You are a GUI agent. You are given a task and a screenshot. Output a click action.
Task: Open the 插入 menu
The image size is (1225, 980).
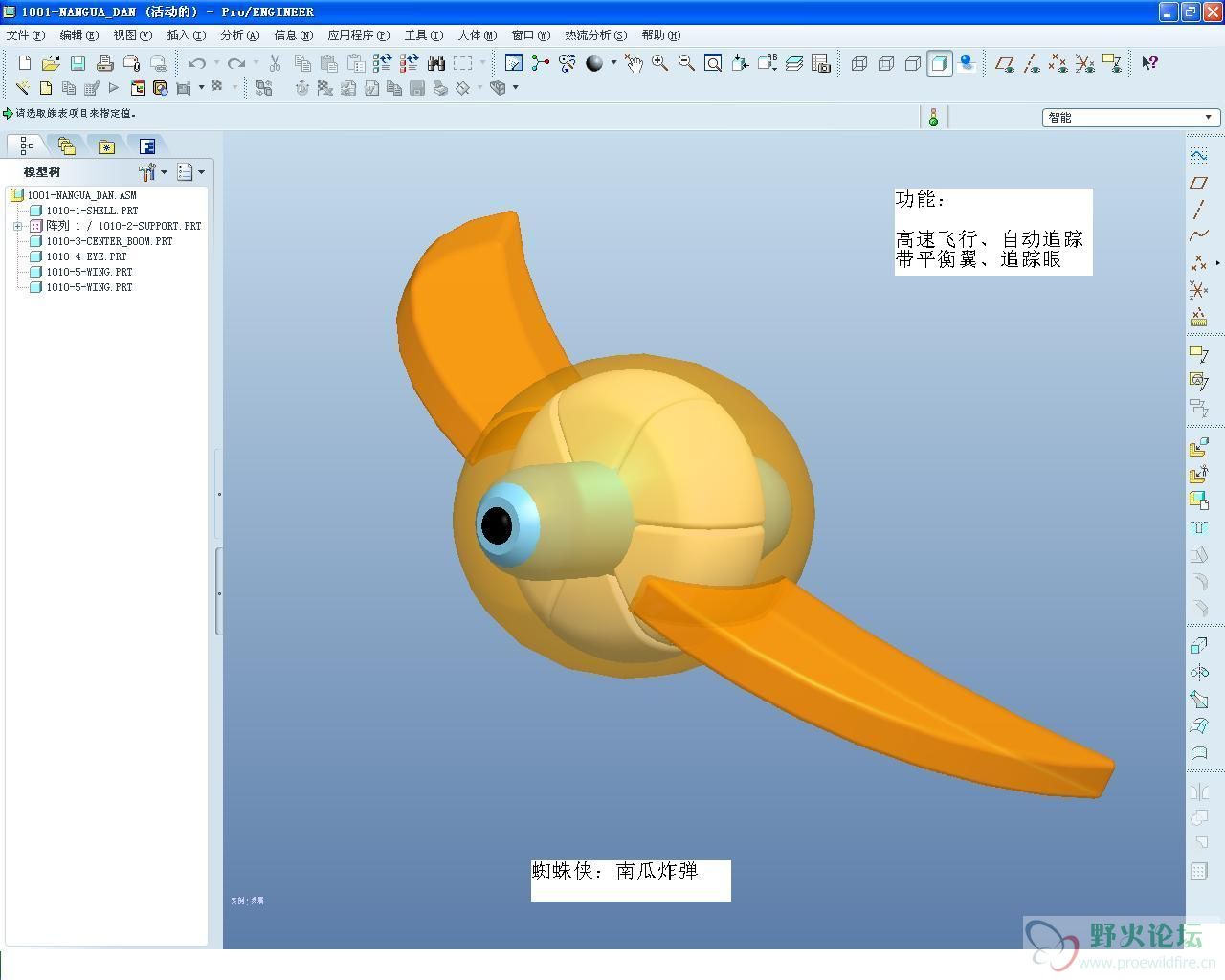(187, 35)
